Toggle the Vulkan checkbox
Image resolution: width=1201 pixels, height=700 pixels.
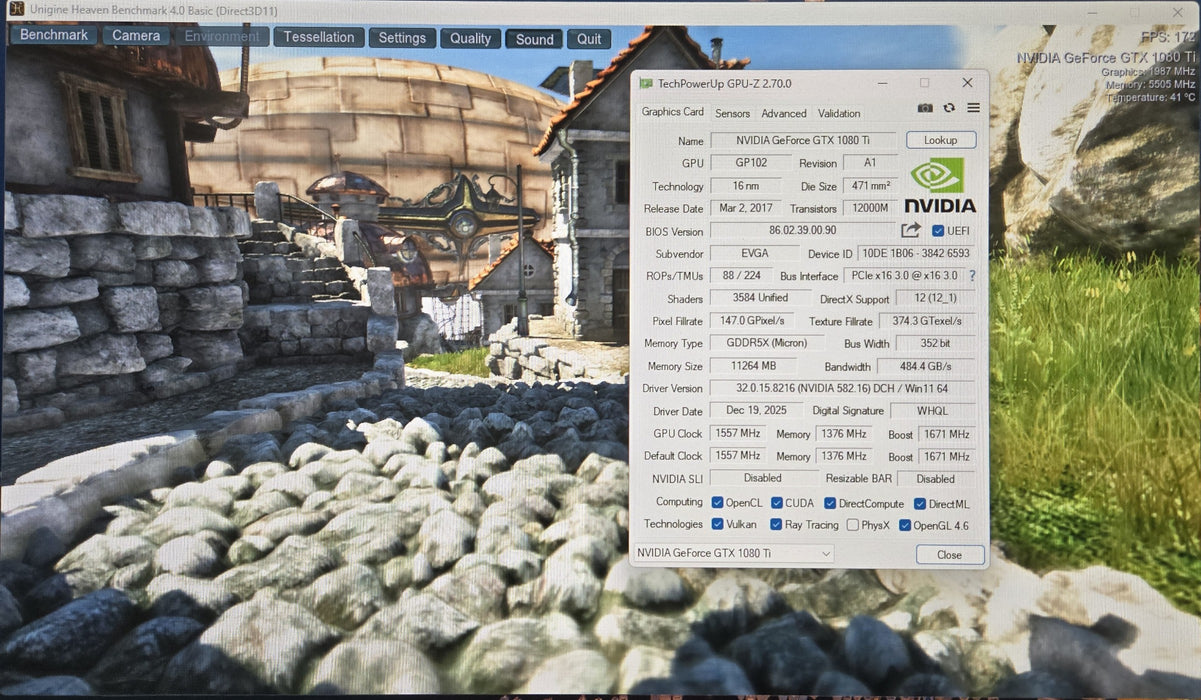coord(717,524)
